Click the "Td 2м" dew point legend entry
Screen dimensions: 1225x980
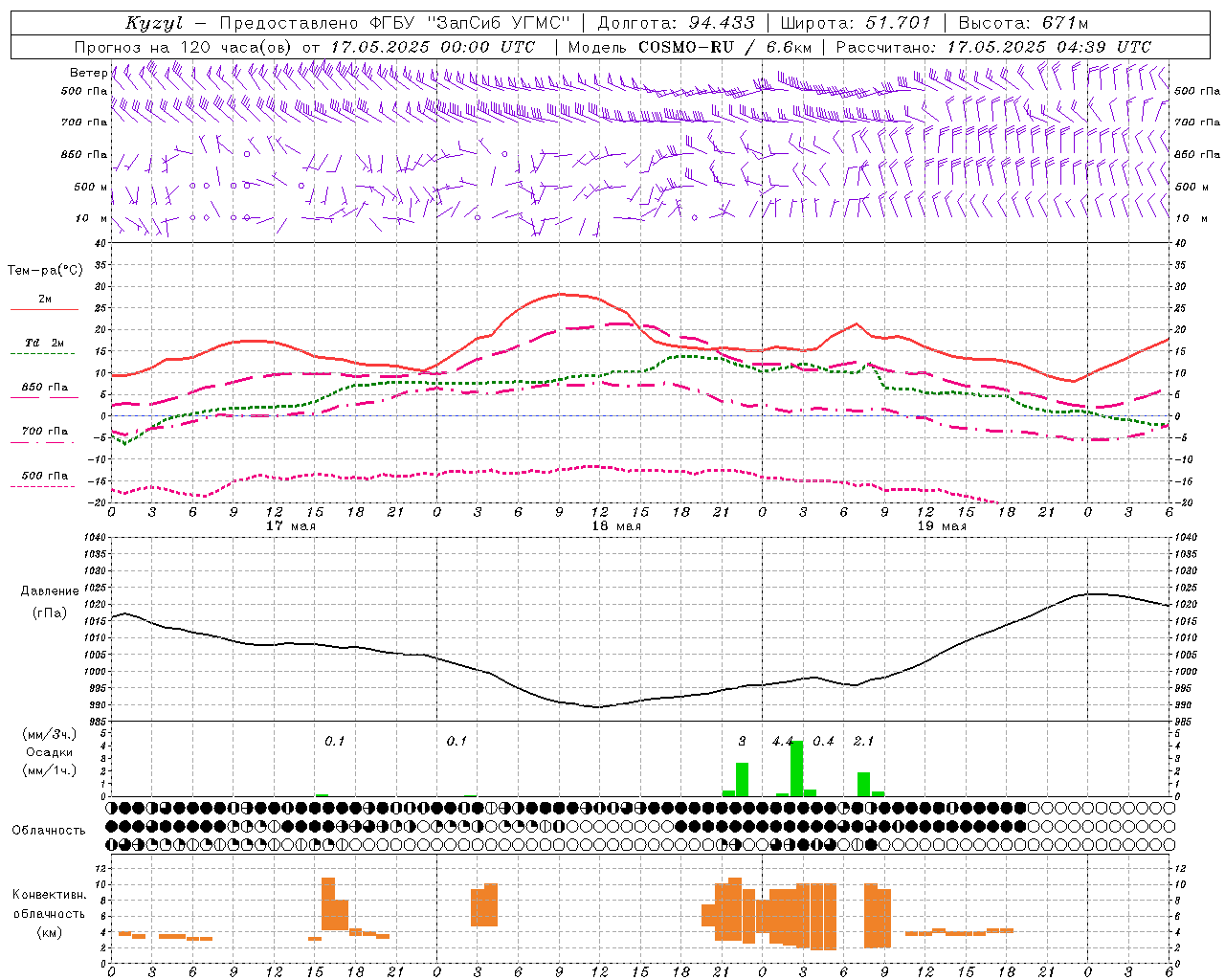[44, 343]
